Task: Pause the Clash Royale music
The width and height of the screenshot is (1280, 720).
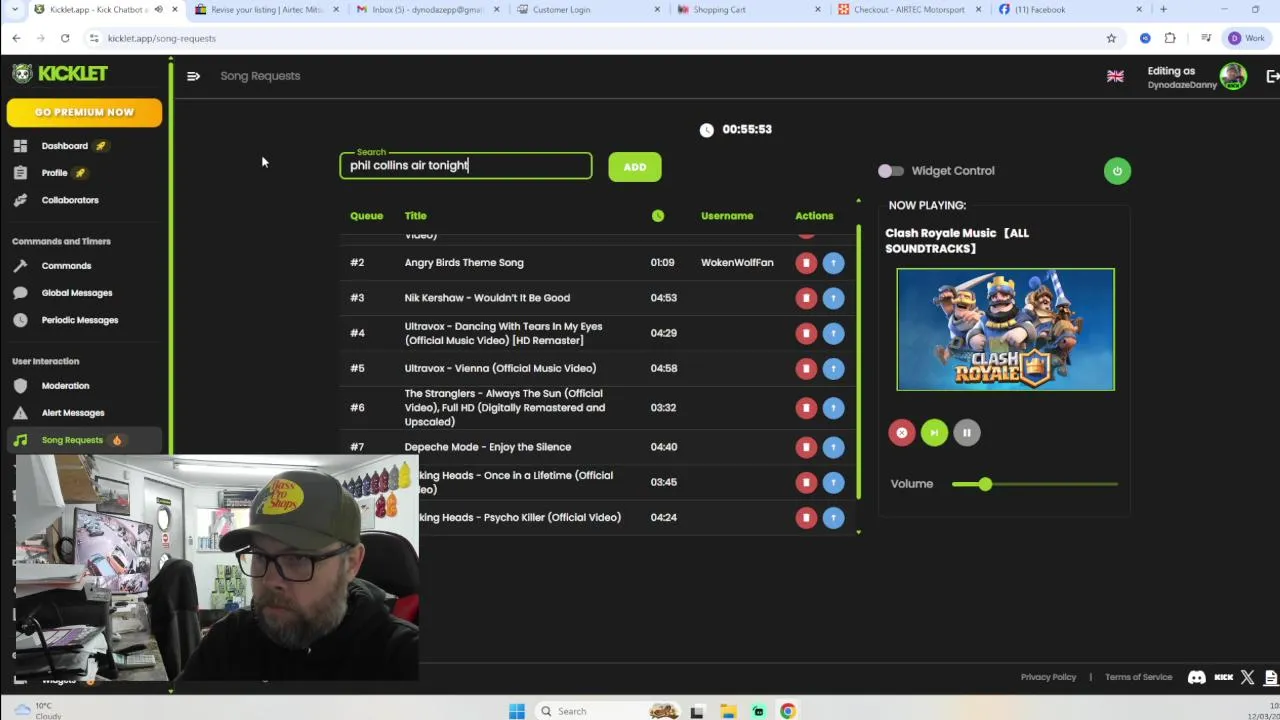Action: pos(966,433)
